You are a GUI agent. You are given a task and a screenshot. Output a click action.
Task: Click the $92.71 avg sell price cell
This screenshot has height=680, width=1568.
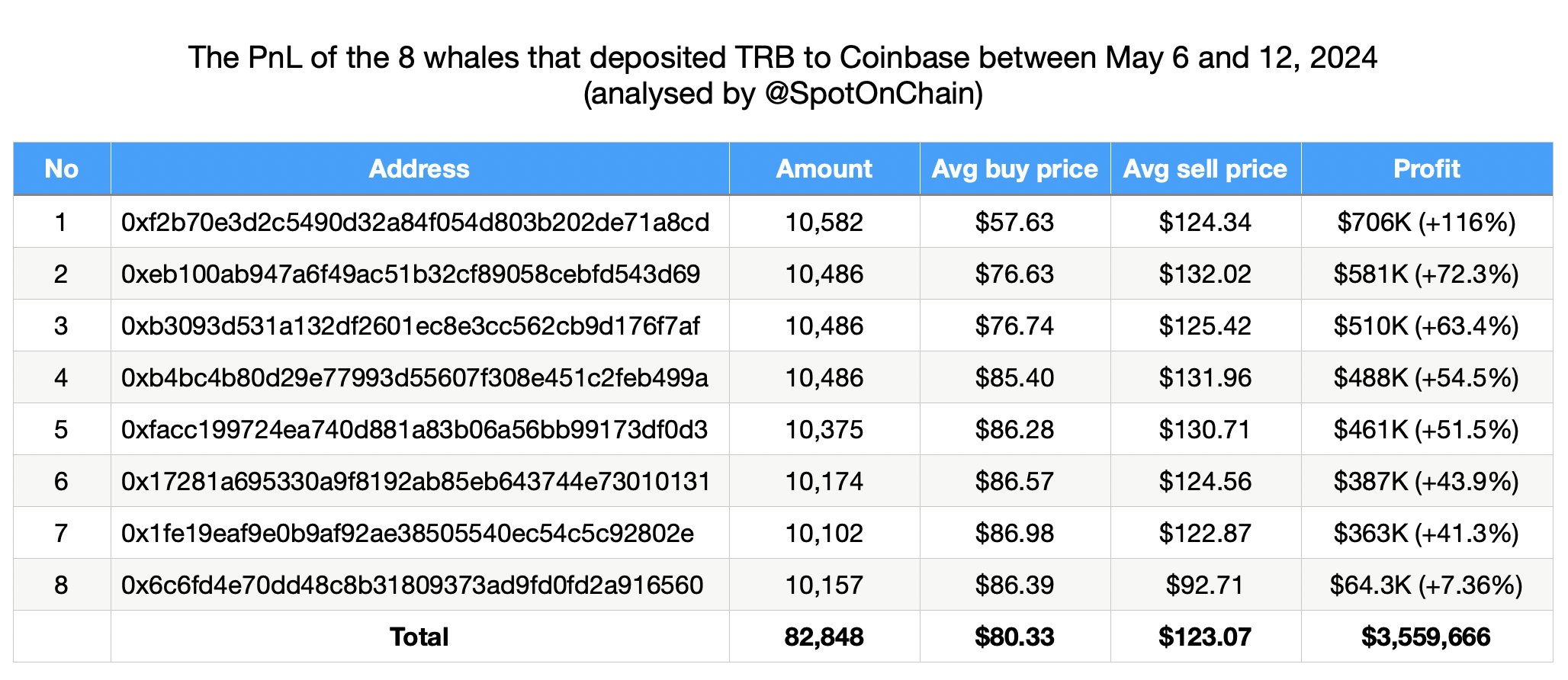point(1205,585)
